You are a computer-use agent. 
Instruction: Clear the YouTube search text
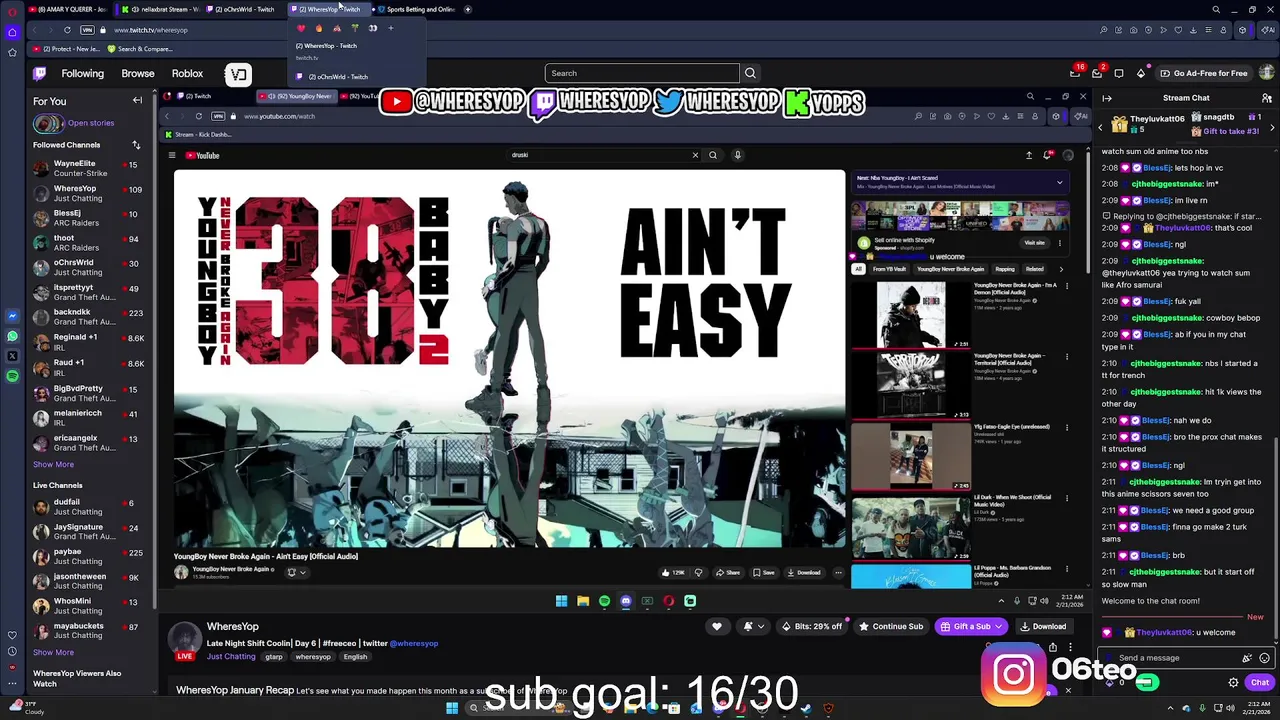[695, 155]
